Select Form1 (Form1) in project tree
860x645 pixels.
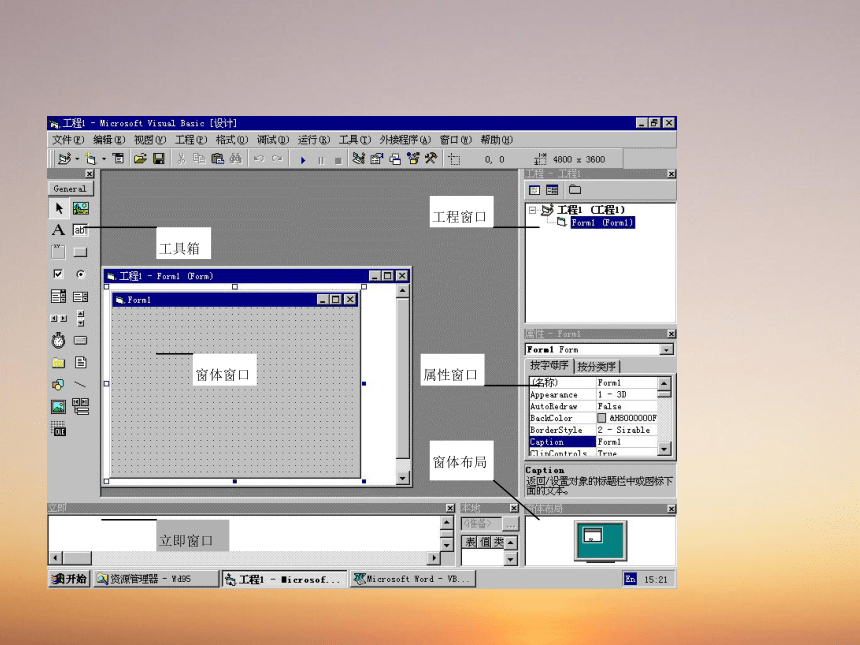point(602,223)
